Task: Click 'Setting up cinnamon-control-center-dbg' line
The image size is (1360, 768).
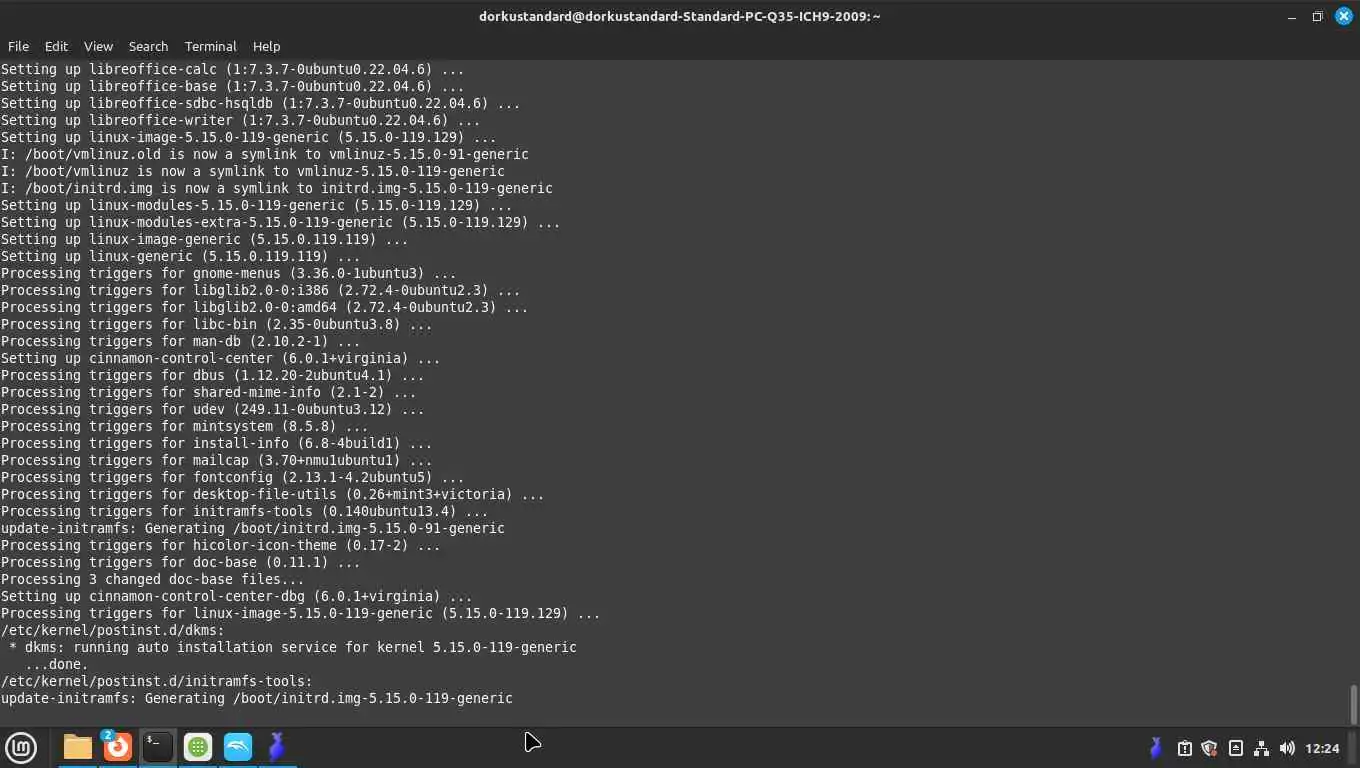Action: (x=236, y=596)
